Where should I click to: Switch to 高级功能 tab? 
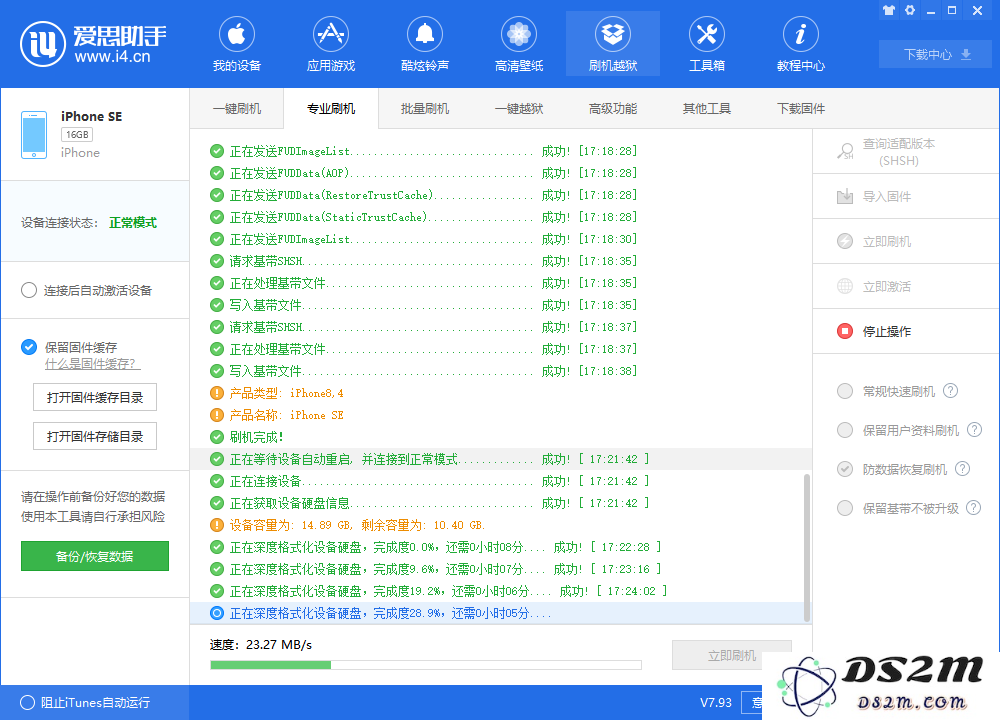click(613, 108)
